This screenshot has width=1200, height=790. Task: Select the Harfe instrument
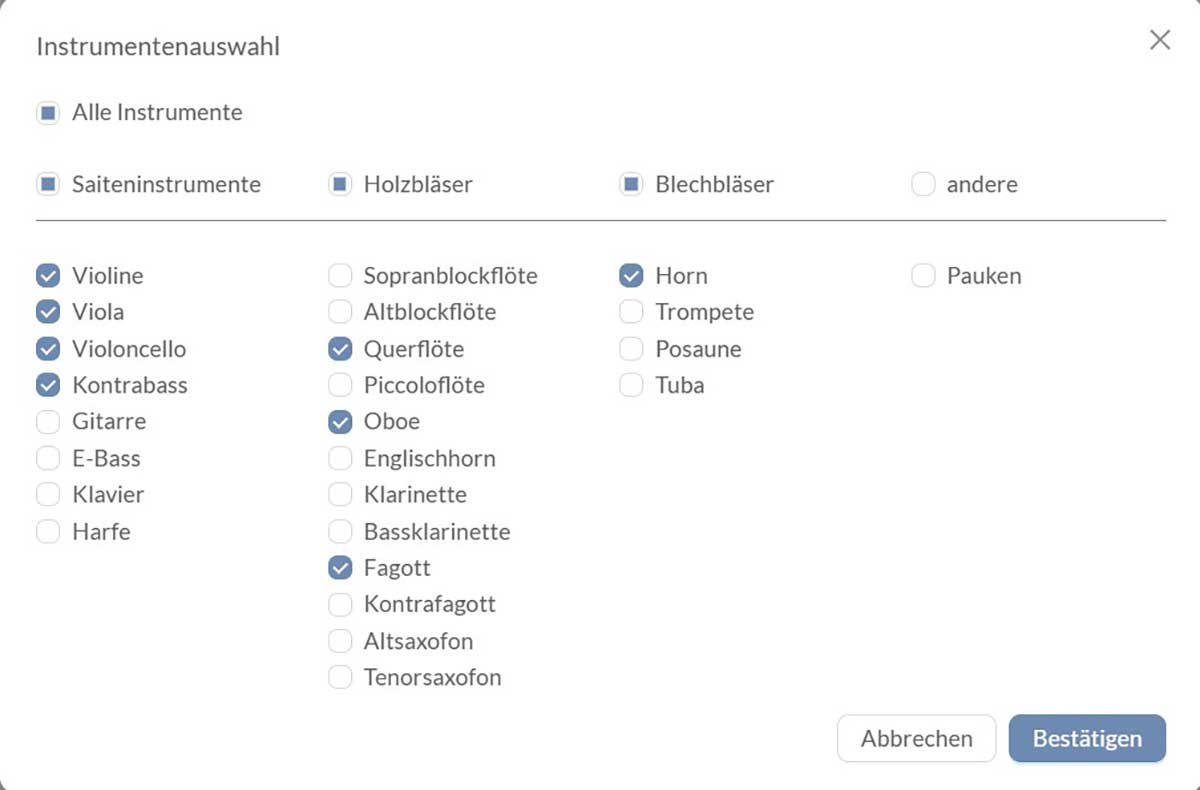[x=48, y=532]
